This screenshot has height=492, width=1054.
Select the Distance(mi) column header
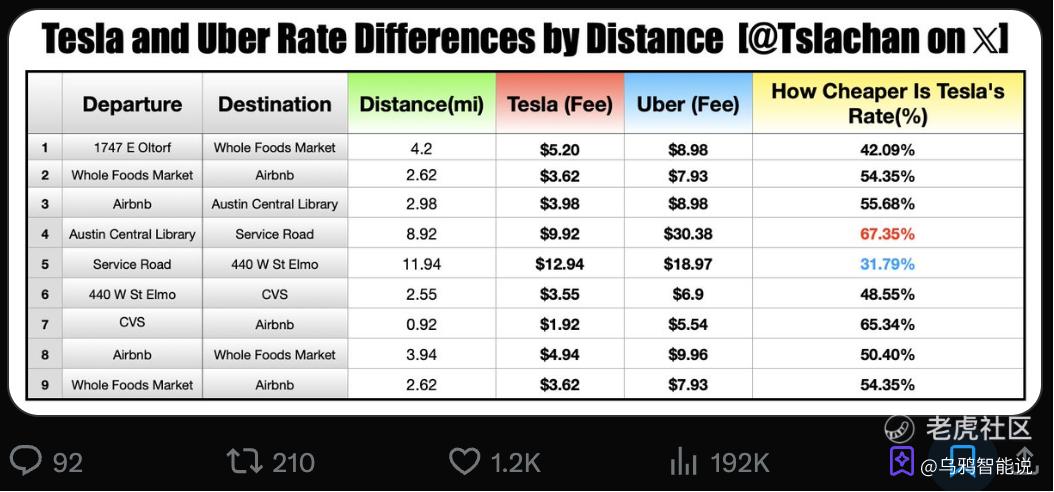click(x=421, y=104)
